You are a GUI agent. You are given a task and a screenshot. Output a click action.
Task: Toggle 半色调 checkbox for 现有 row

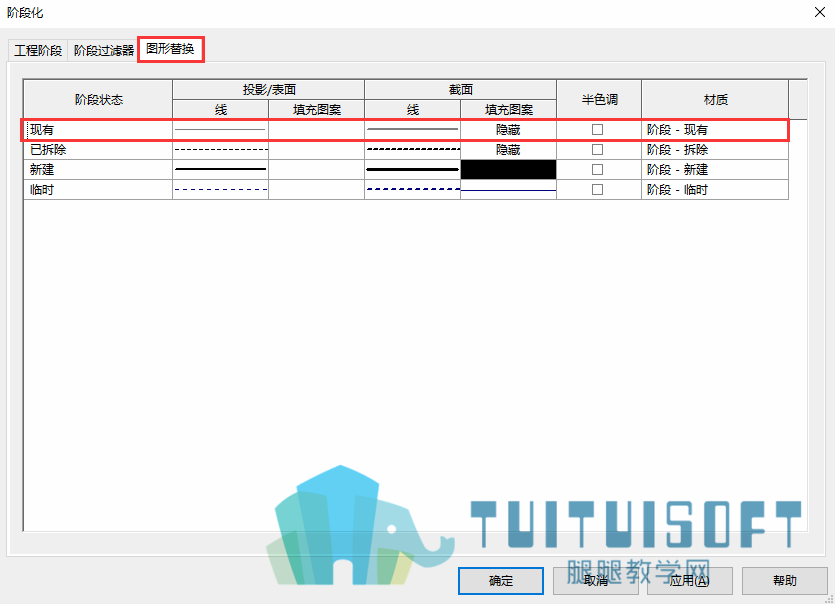pos(597,129)
